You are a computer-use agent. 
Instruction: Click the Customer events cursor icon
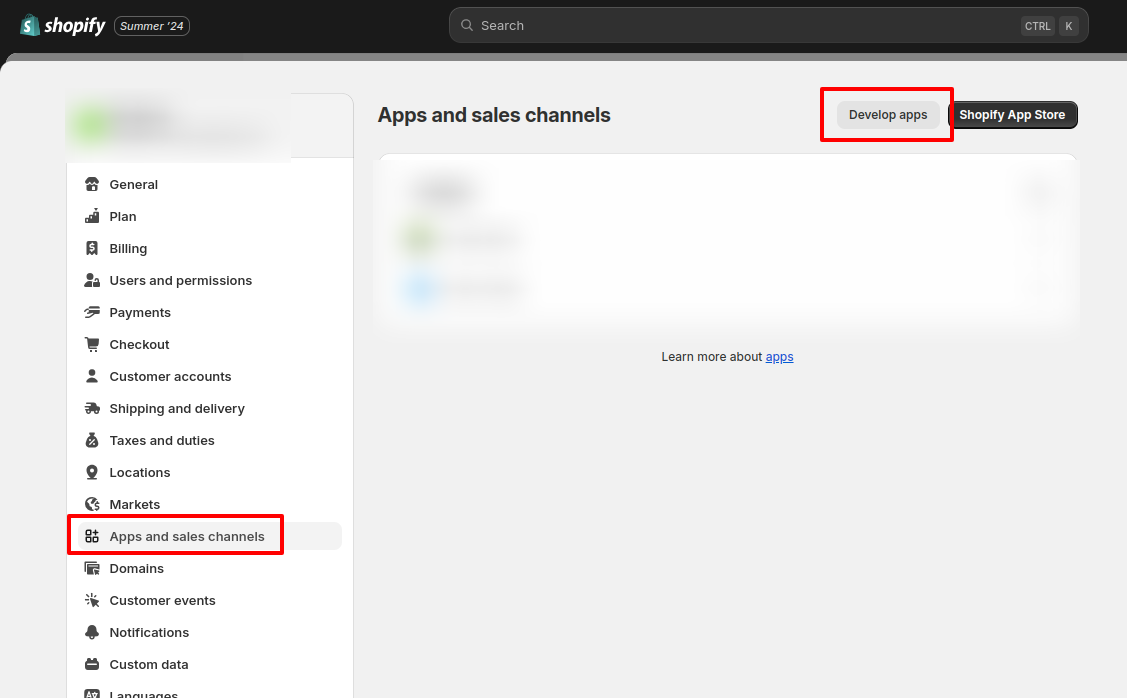coord(92,600)
